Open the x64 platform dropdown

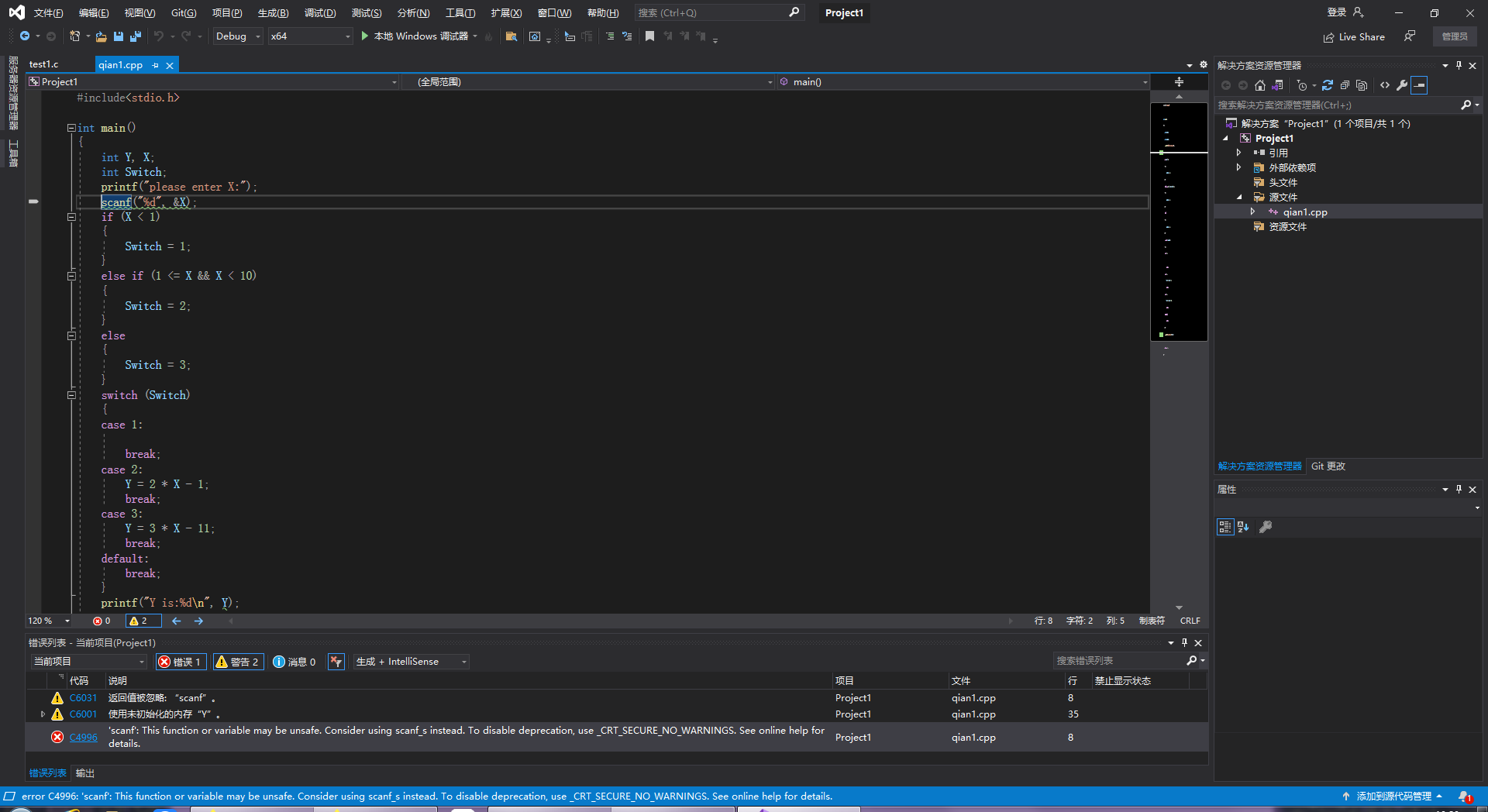311,36
